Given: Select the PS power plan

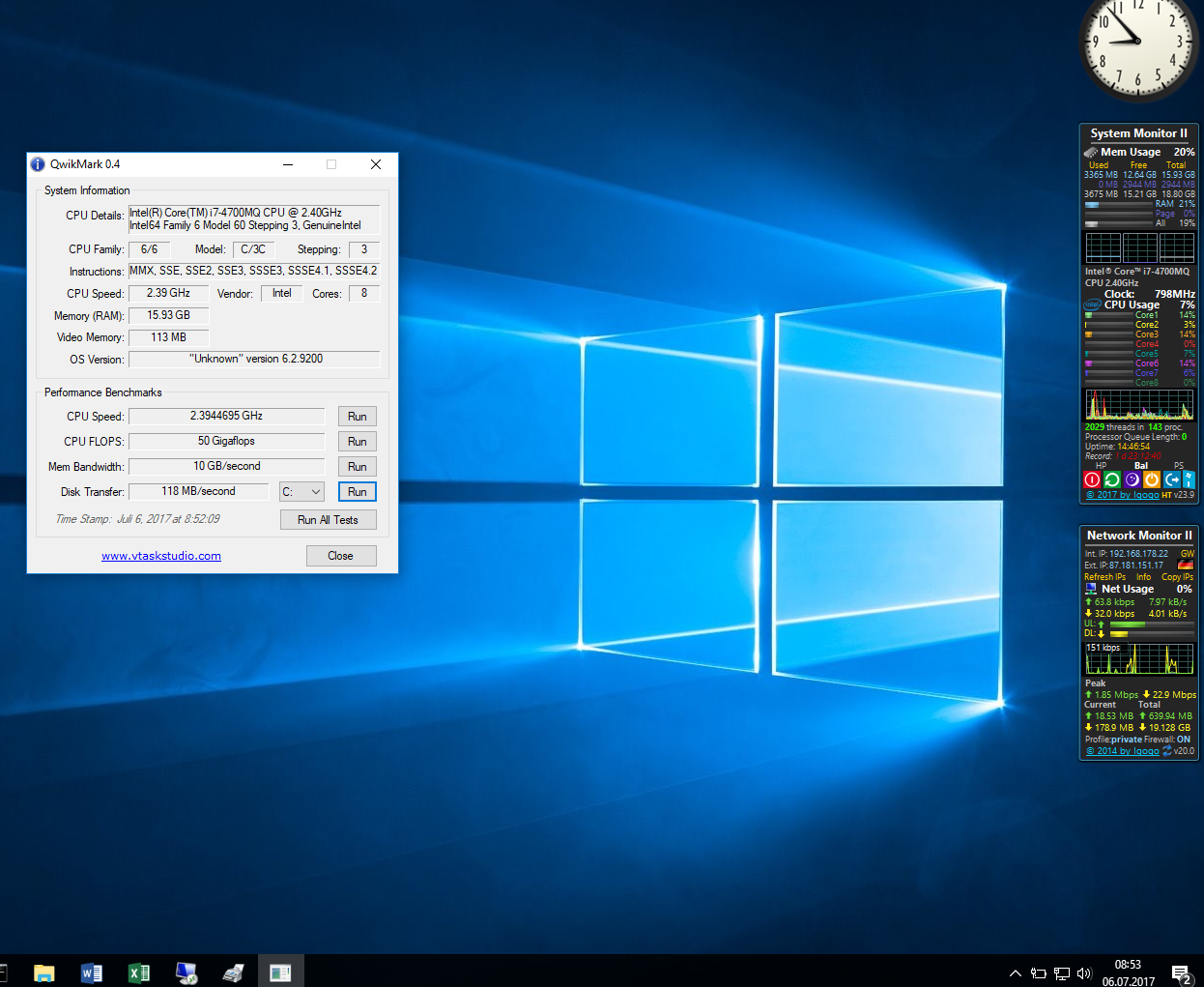Looking at the screenshot, I should coord(1179,466).
